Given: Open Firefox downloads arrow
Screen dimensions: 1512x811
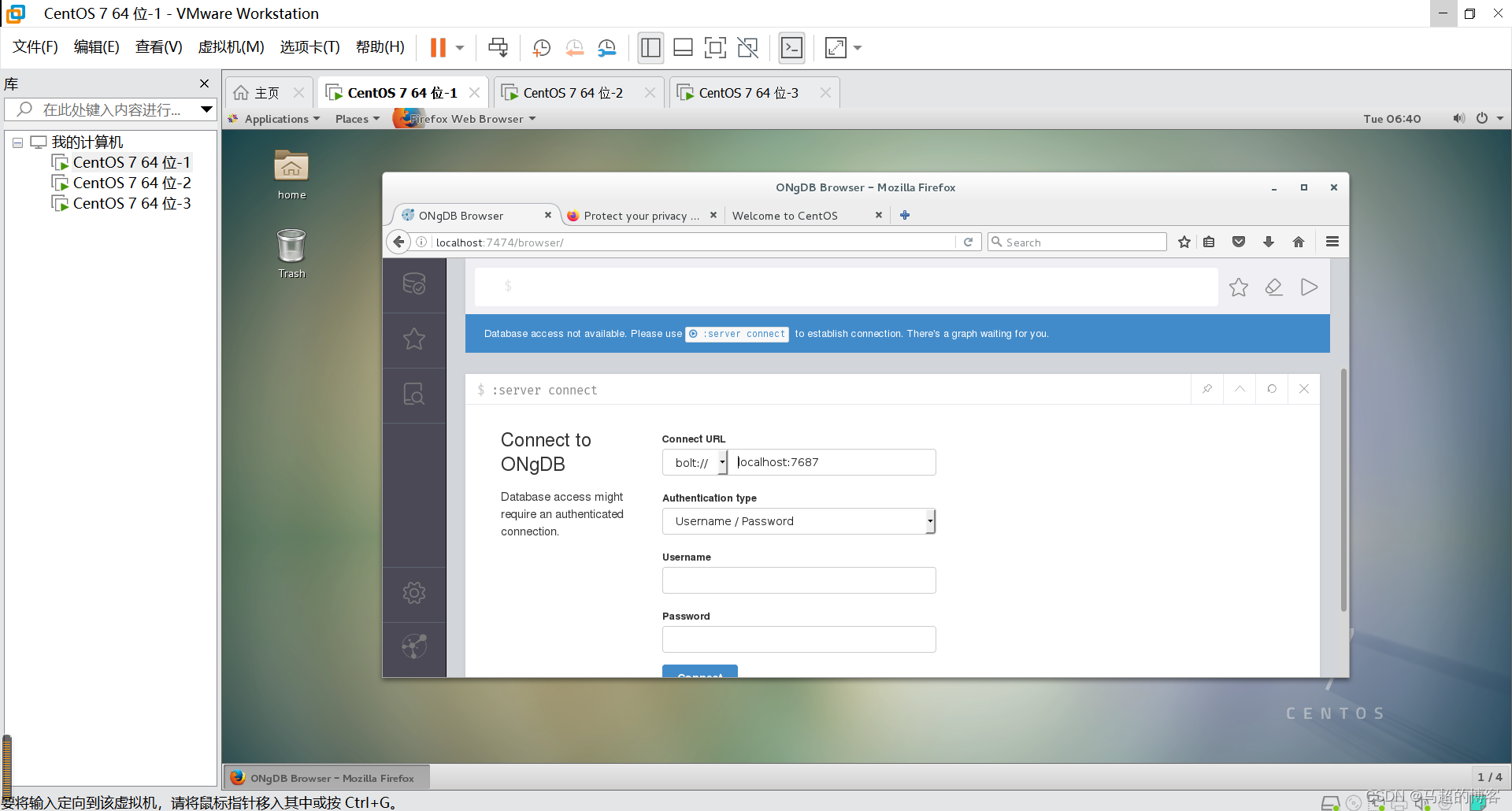Looking at the screenshot, I should 1269,242.
